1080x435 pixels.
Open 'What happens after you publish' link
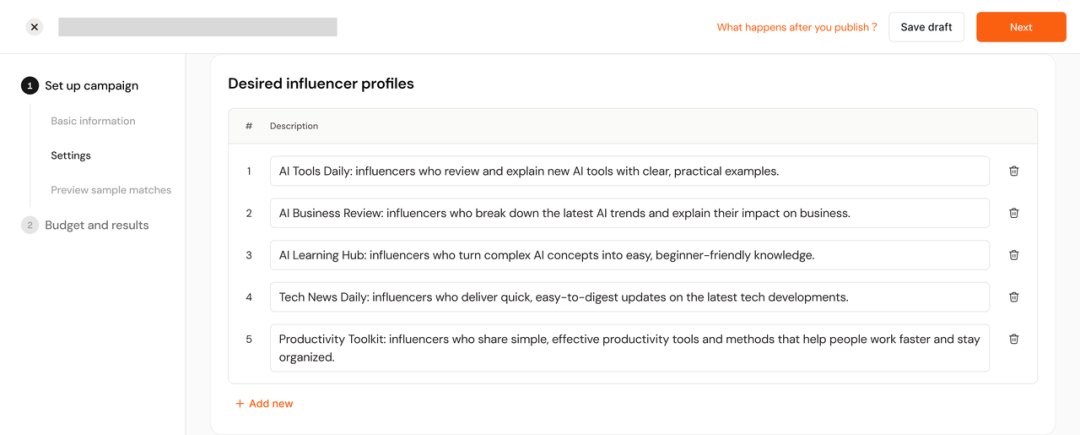[797, 27]
